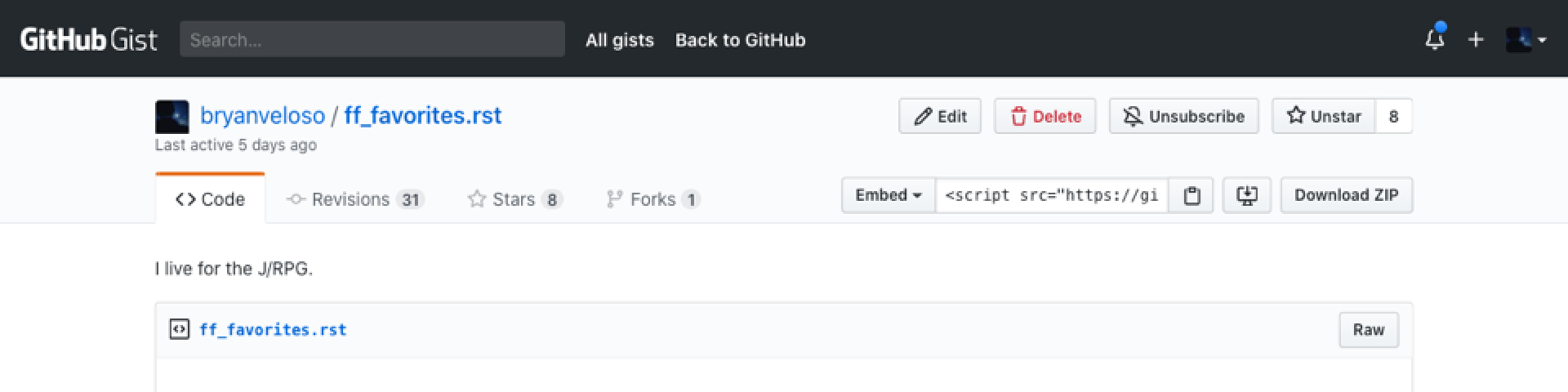
Task: Copy embed script with clipboard icon
Action: pyautogui.click(x=1192, y=195)
